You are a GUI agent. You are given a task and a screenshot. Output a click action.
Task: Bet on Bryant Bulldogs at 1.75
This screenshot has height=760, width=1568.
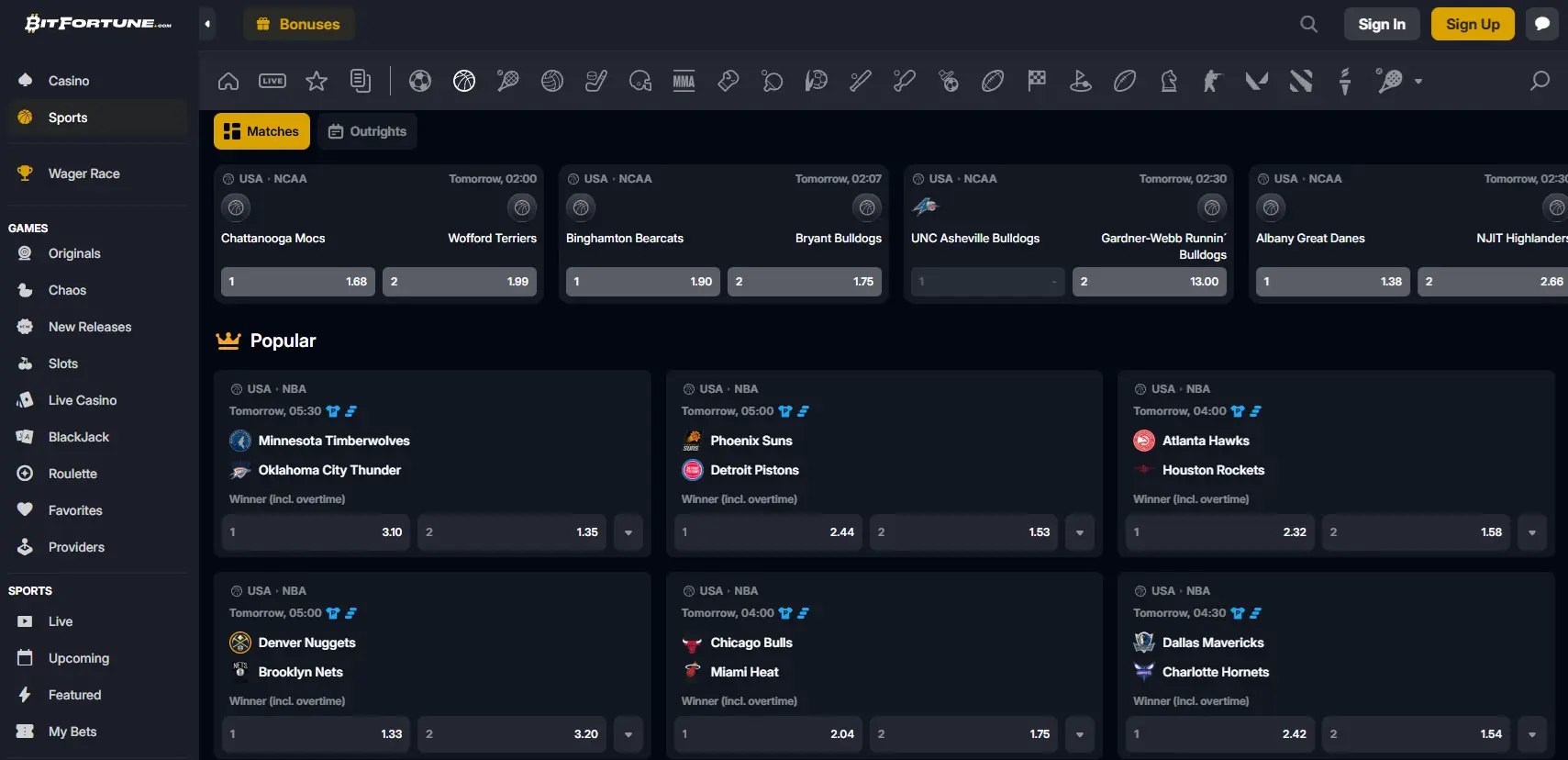pos(805,282)
